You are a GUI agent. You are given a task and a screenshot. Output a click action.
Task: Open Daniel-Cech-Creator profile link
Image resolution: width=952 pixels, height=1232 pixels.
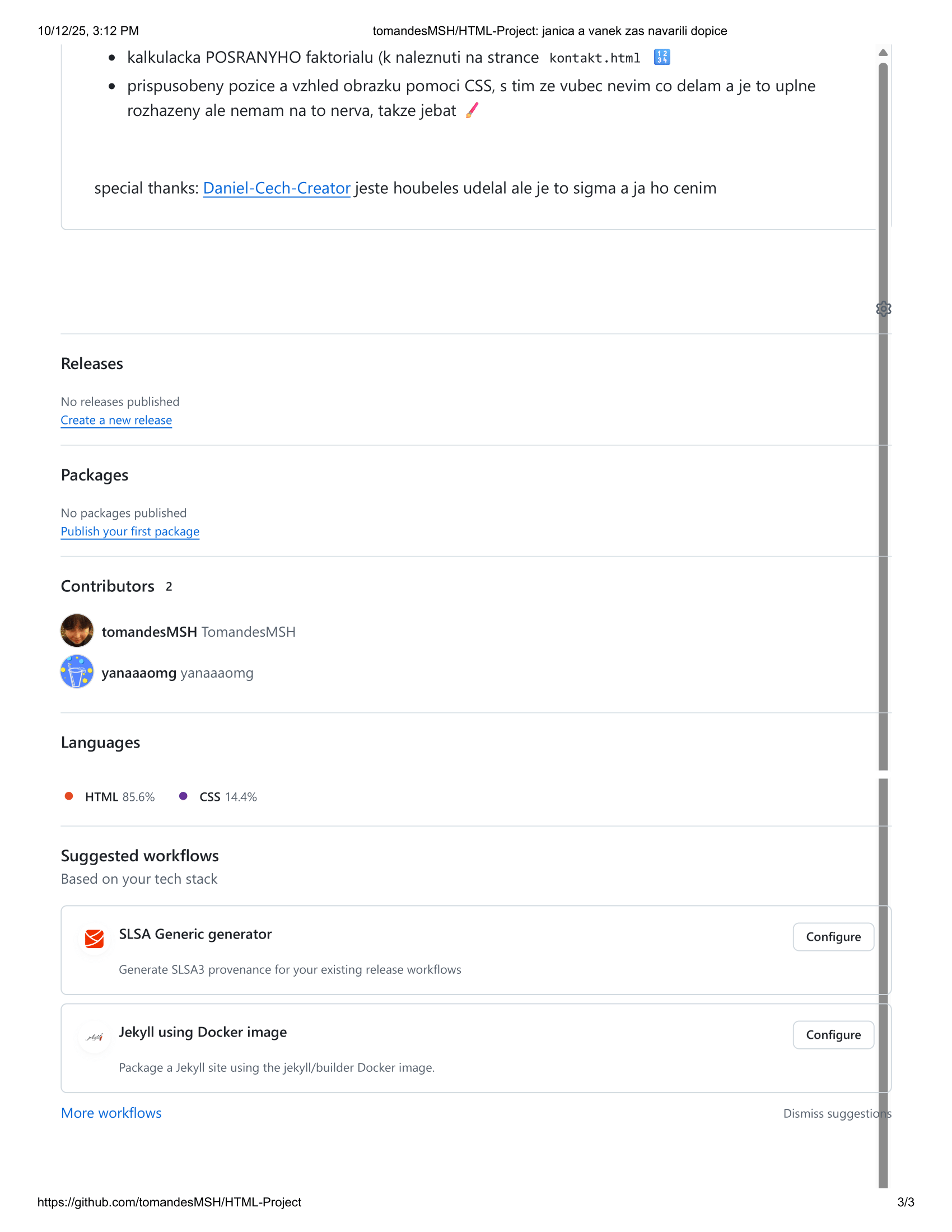pyautogui.click(x=276, y=188)
